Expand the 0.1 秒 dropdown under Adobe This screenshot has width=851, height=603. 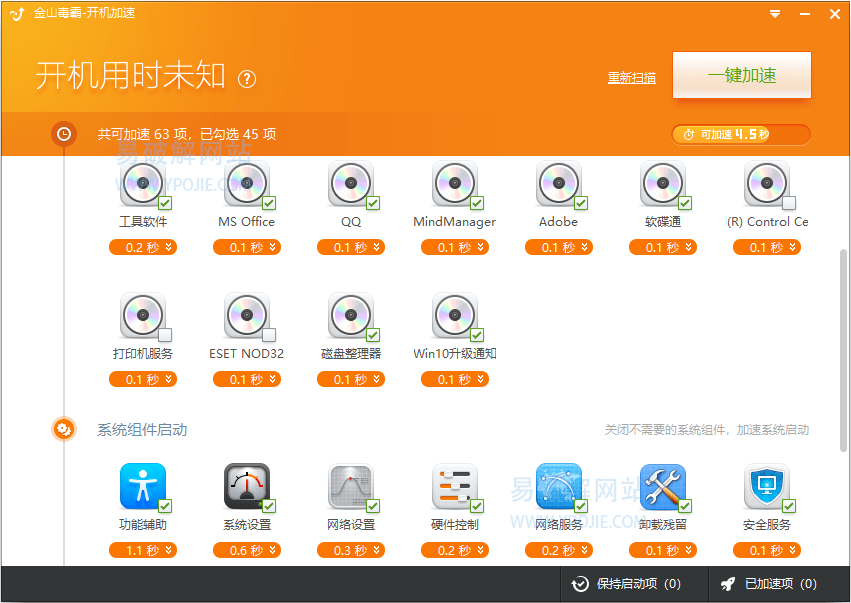click(x=559, y=247)
